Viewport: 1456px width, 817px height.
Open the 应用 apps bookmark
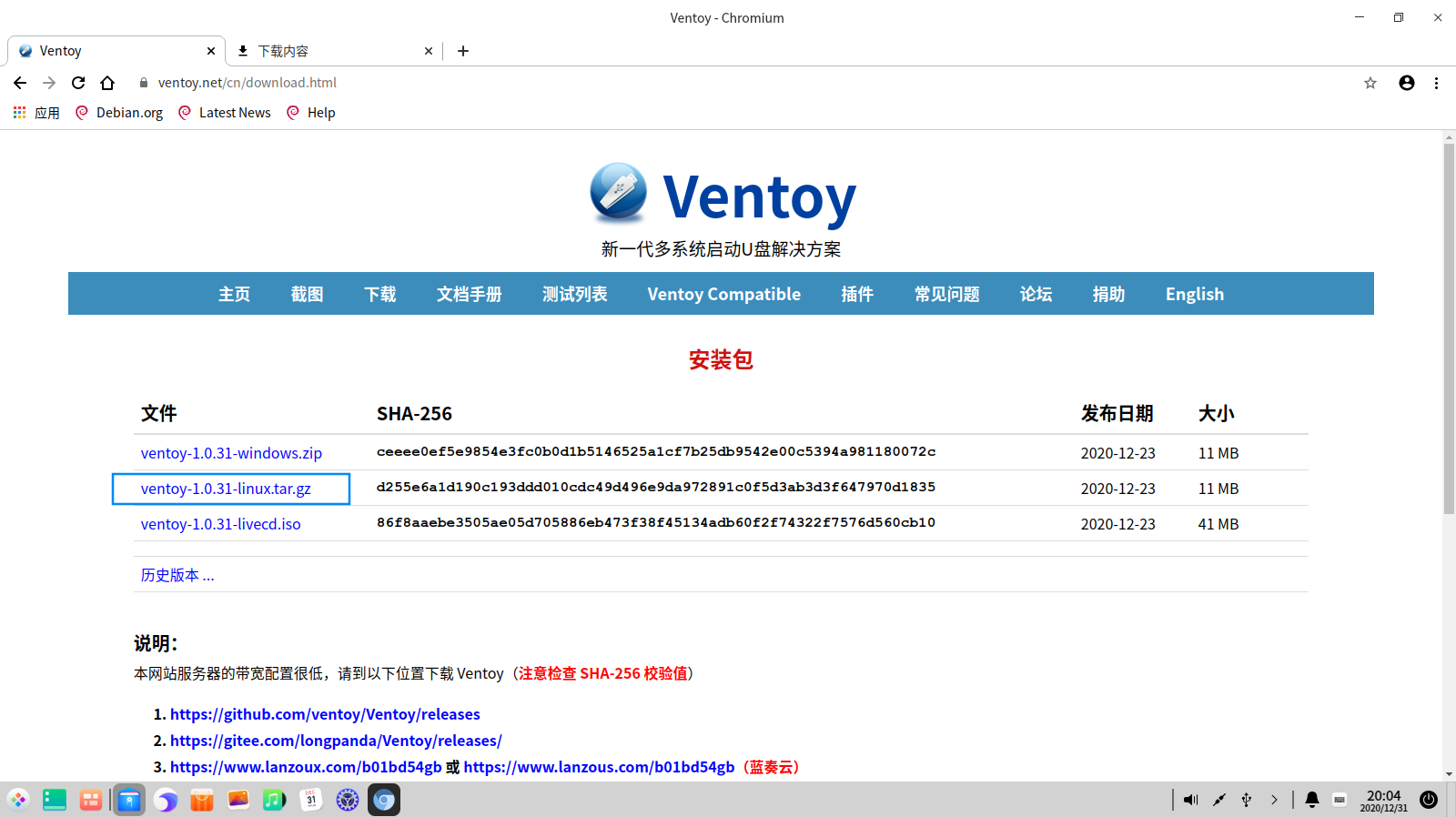36,113
